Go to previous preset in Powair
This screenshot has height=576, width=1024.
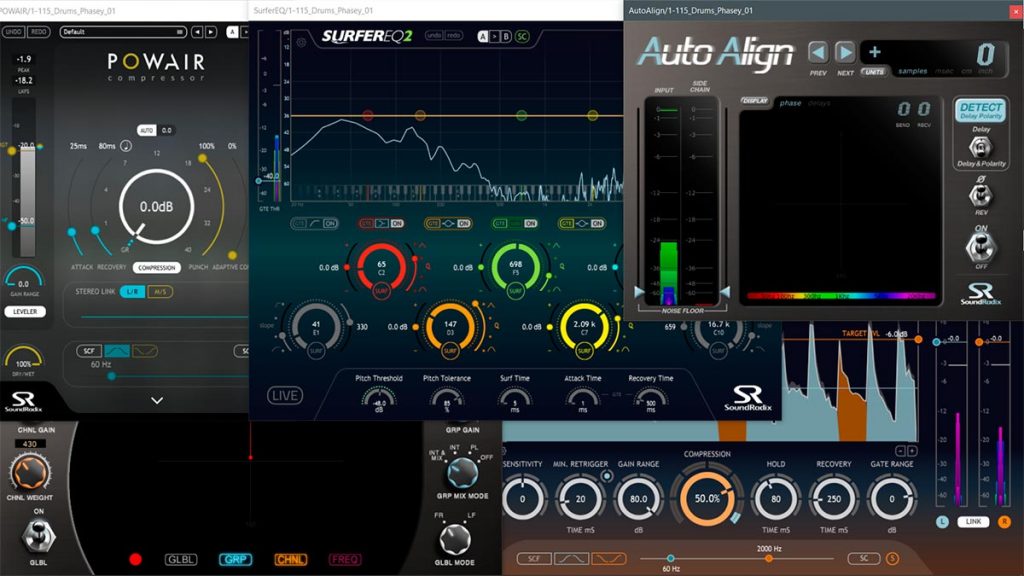click(x=197, y=31)
